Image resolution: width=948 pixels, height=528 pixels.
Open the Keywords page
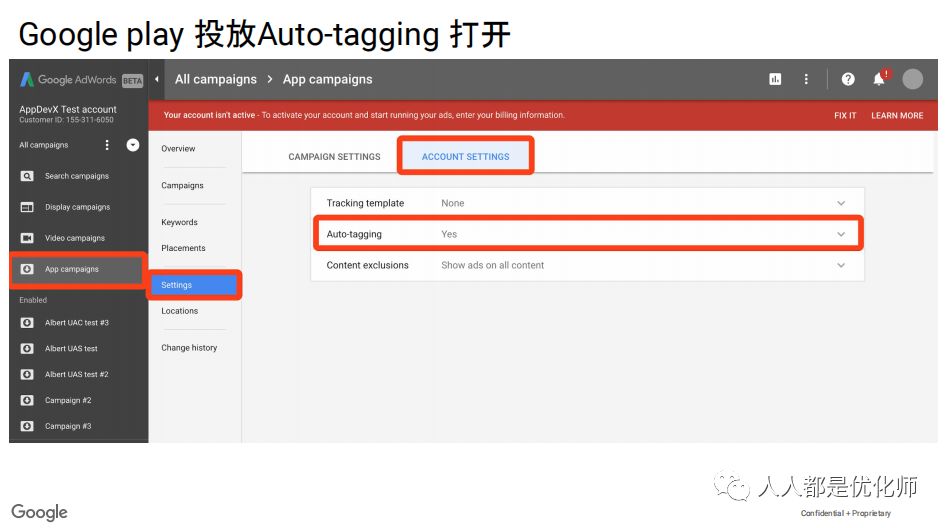(180, 223)
